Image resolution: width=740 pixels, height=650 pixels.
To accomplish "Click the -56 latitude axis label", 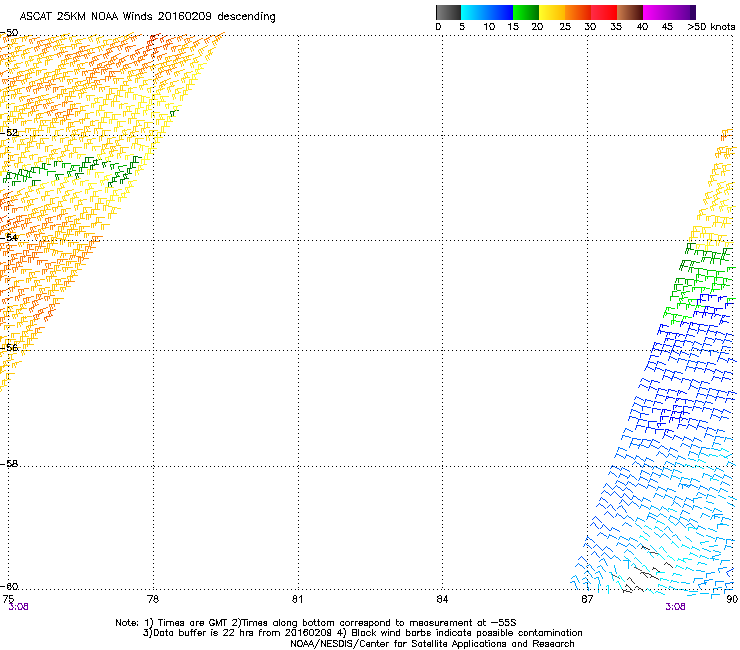I will [x=9, y=347].
